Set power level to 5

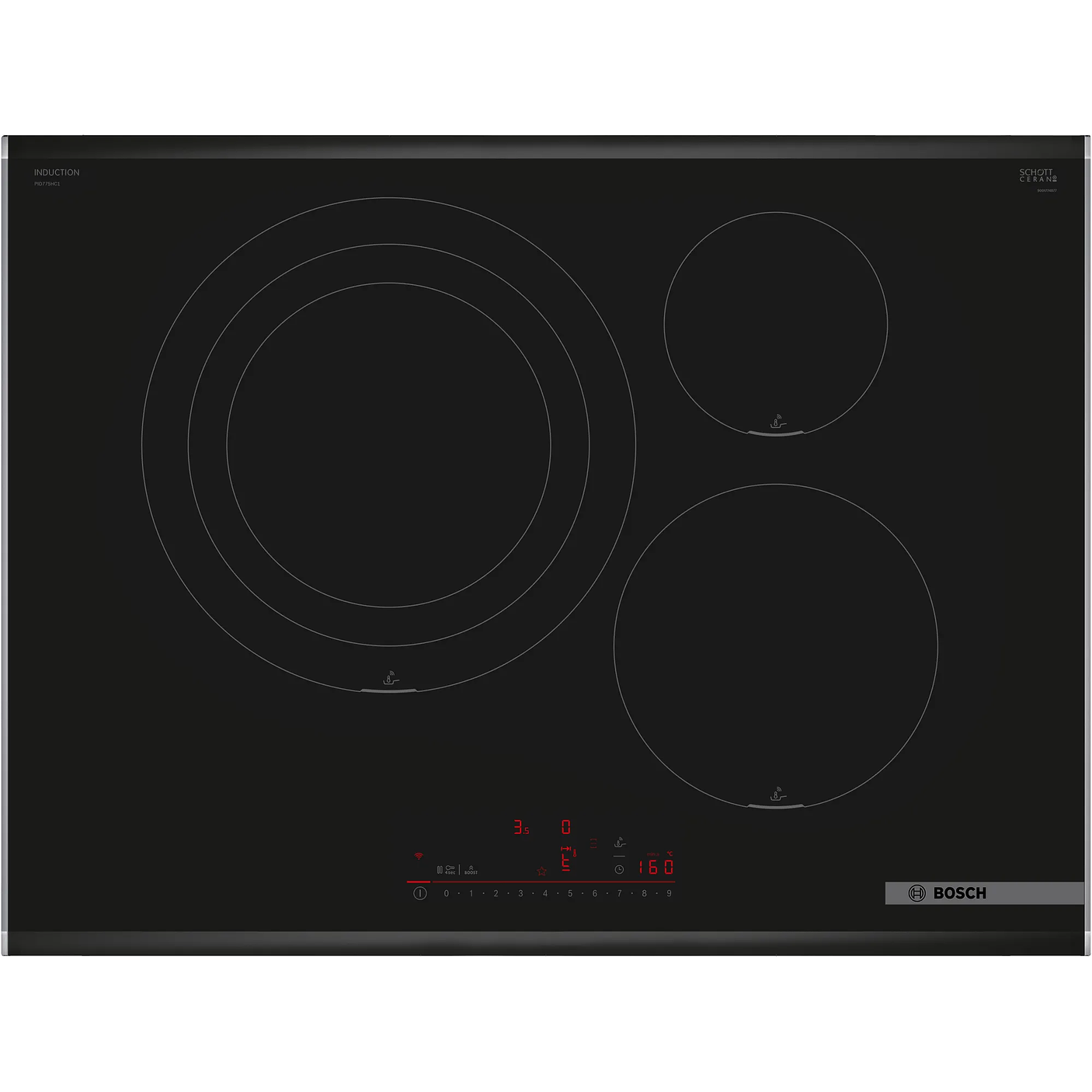[x=570, y=894]
